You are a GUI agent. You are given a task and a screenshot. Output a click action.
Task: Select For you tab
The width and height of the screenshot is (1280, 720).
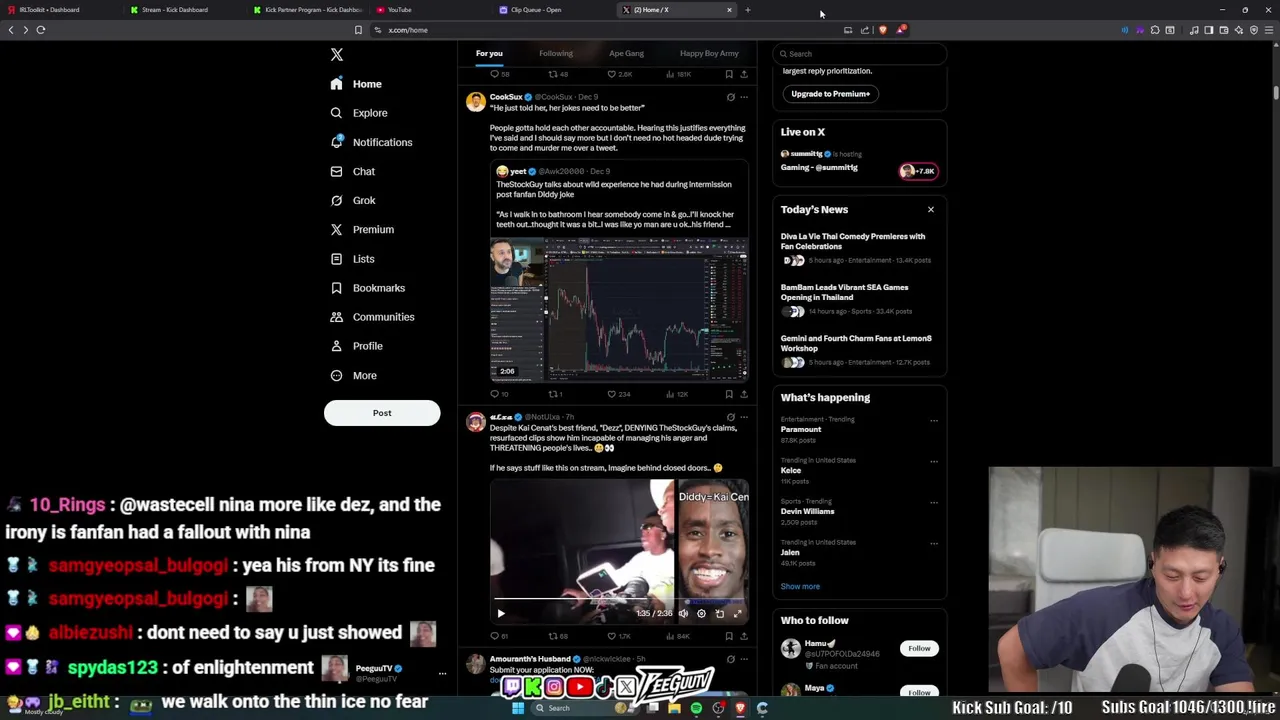489,53
